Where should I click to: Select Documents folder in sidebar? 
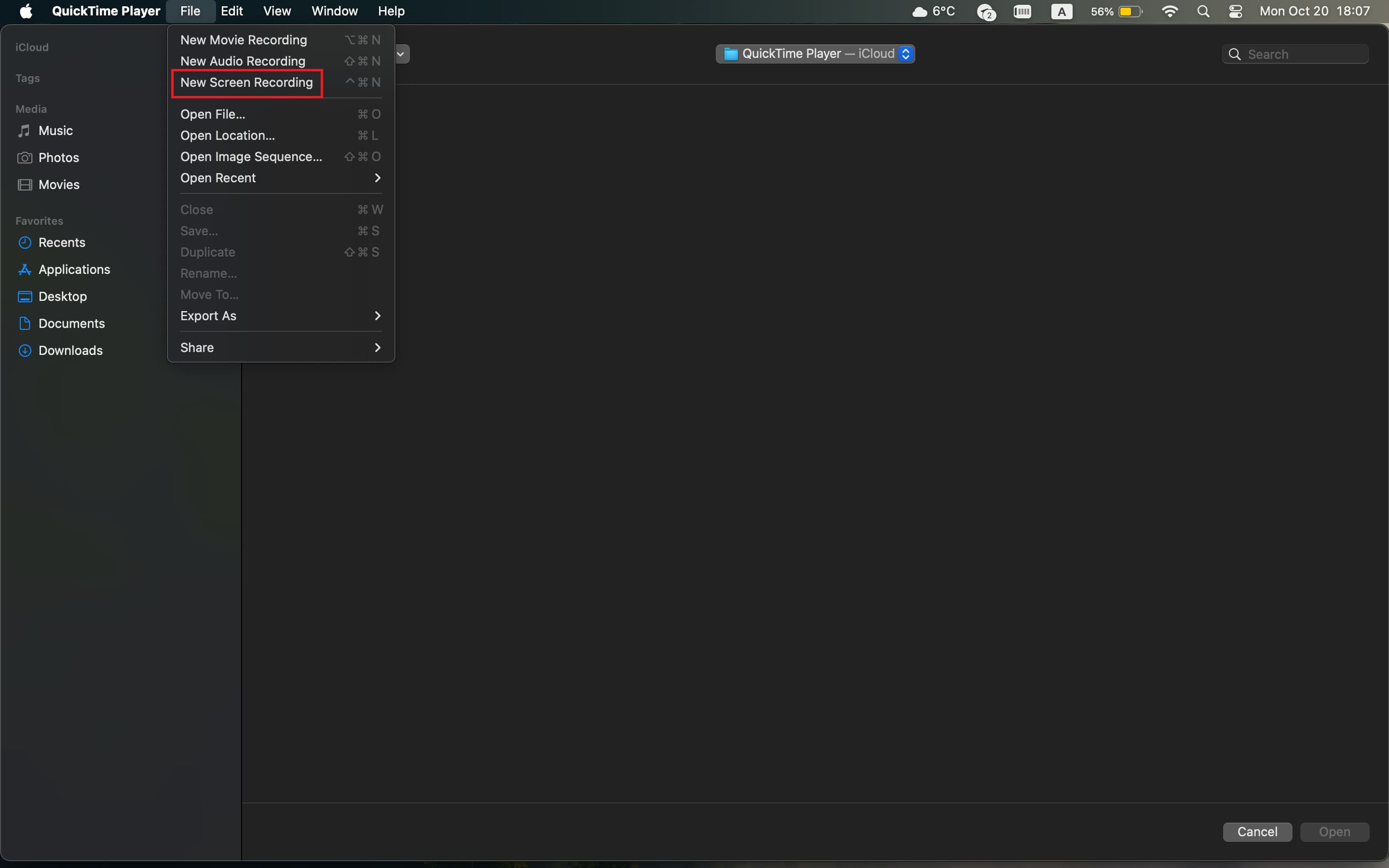(x=71, y=324)
